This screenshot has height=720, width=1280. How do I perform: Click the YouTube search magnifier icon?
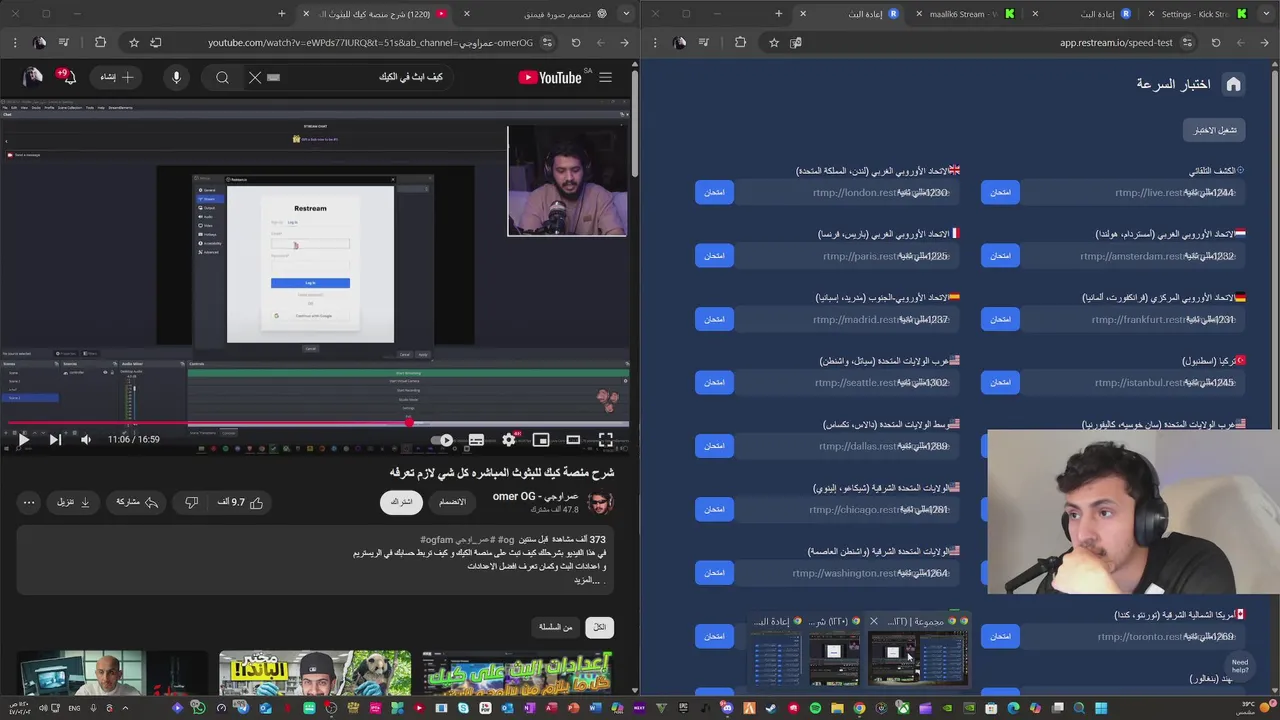222,77
